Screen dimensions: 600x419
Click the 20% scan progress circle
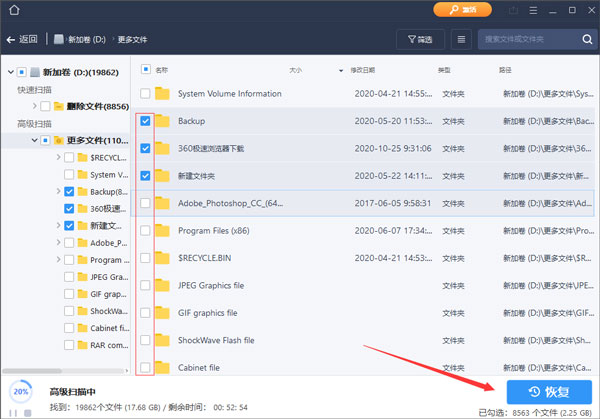pyautogui.click(x=18, y=391)
